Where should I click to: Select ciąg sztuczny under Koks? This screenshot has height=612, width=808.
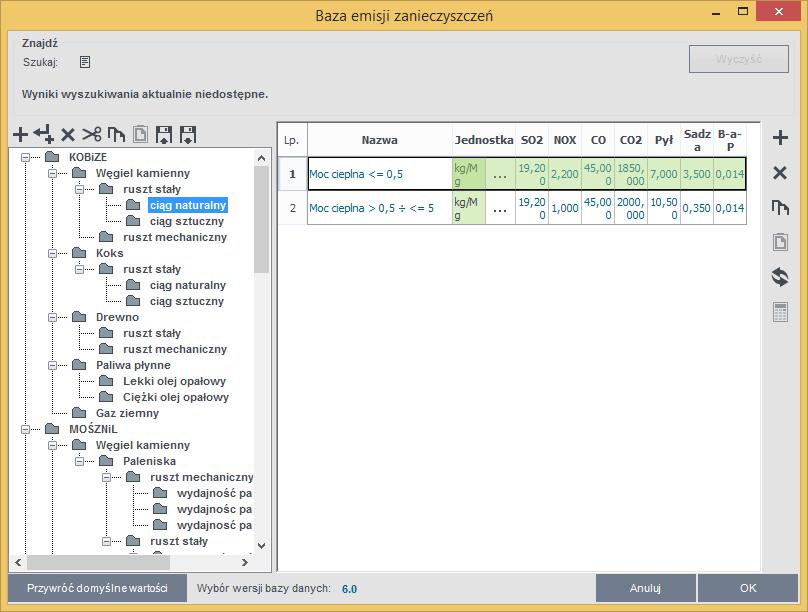pos(187,301)
